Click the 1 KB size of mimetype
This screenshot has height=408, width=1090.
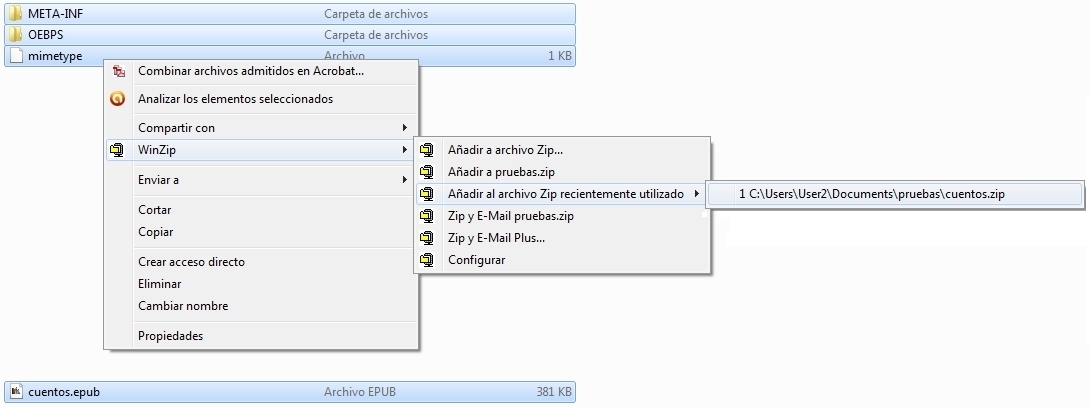(560, 56)
